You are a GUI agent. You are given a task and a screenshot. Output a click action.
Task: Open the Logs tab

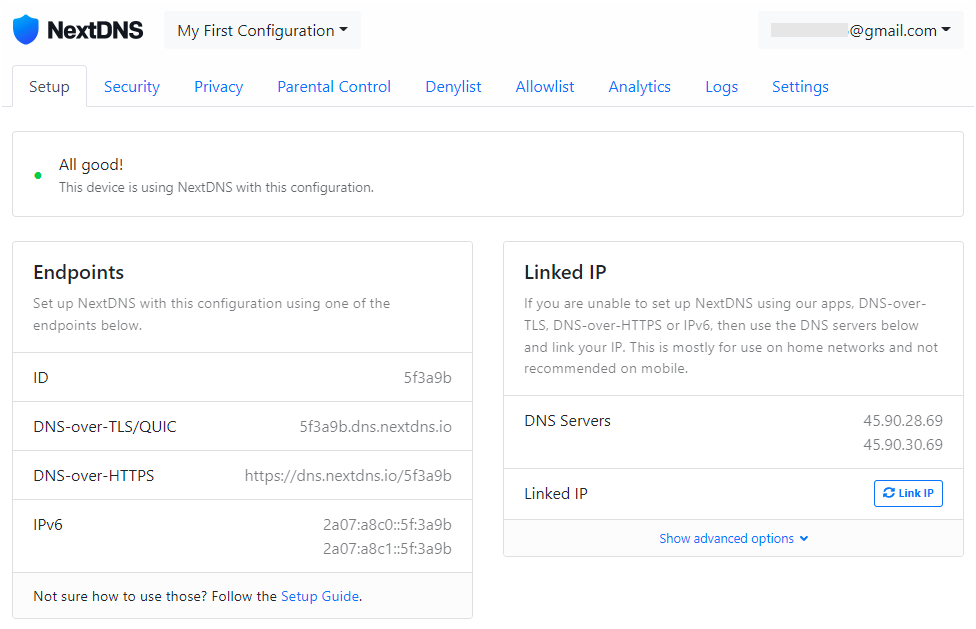pos(721,86)
